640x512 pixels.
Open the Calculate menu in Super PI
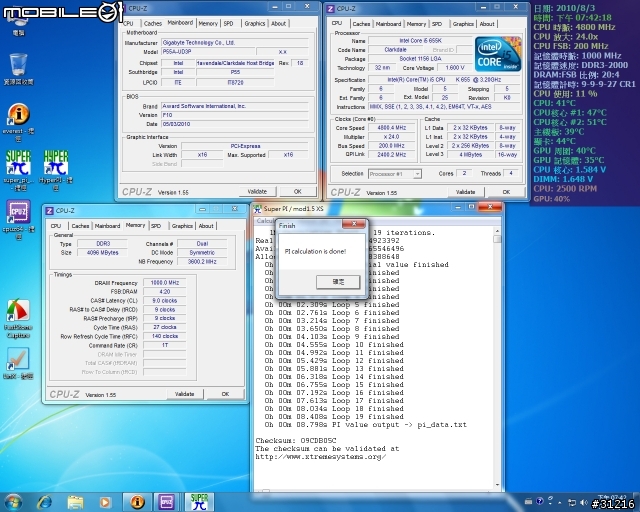click(x=265, y=221)
